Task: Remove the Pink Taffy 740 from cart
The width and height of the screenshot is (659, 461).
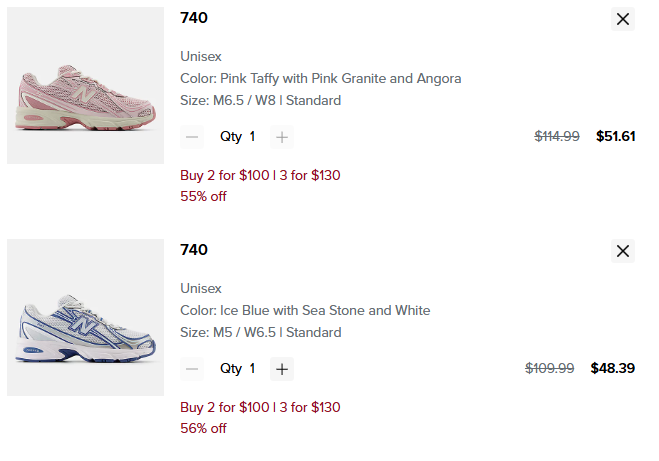Action: click(x=623, y=19)
